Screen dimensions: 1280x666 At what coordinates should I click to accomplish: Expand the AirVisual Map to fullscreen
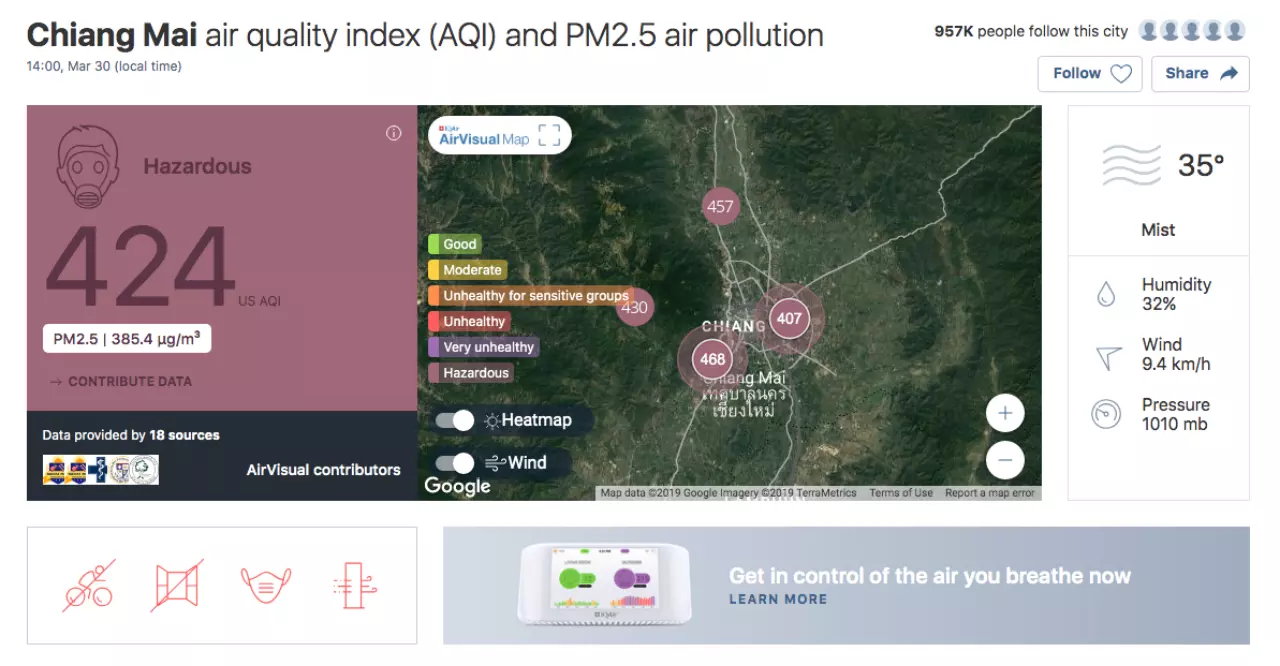549,135
